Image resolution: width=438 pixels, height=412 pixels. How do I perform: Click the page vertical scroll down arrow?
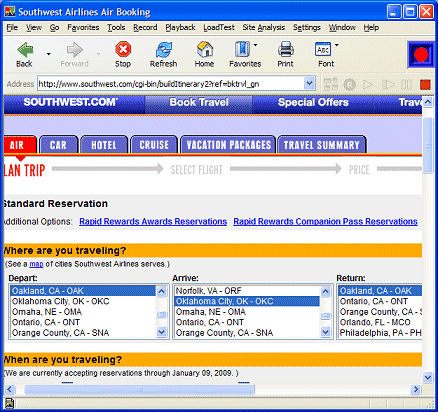coord(428,377)
